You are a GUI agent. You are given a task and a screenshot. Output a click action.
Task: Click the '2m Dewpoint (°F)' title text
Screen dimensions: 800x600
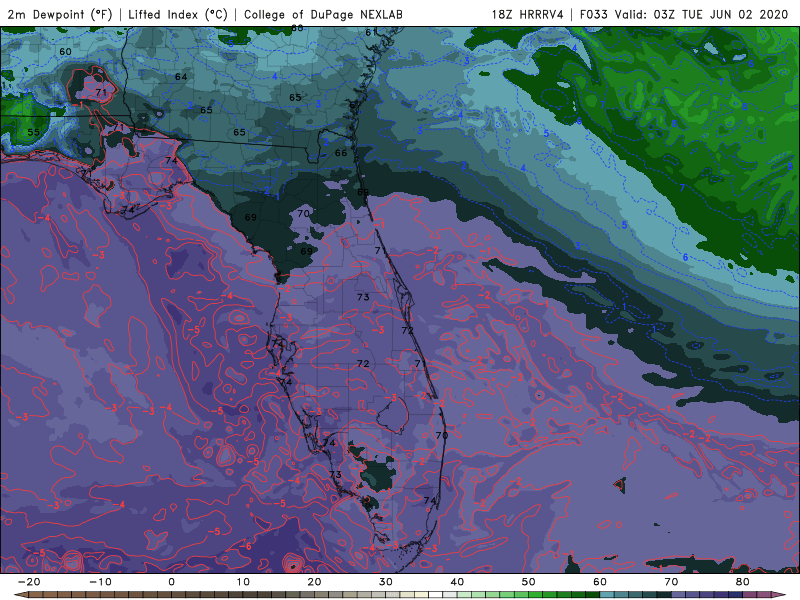[x=60, y=14]
